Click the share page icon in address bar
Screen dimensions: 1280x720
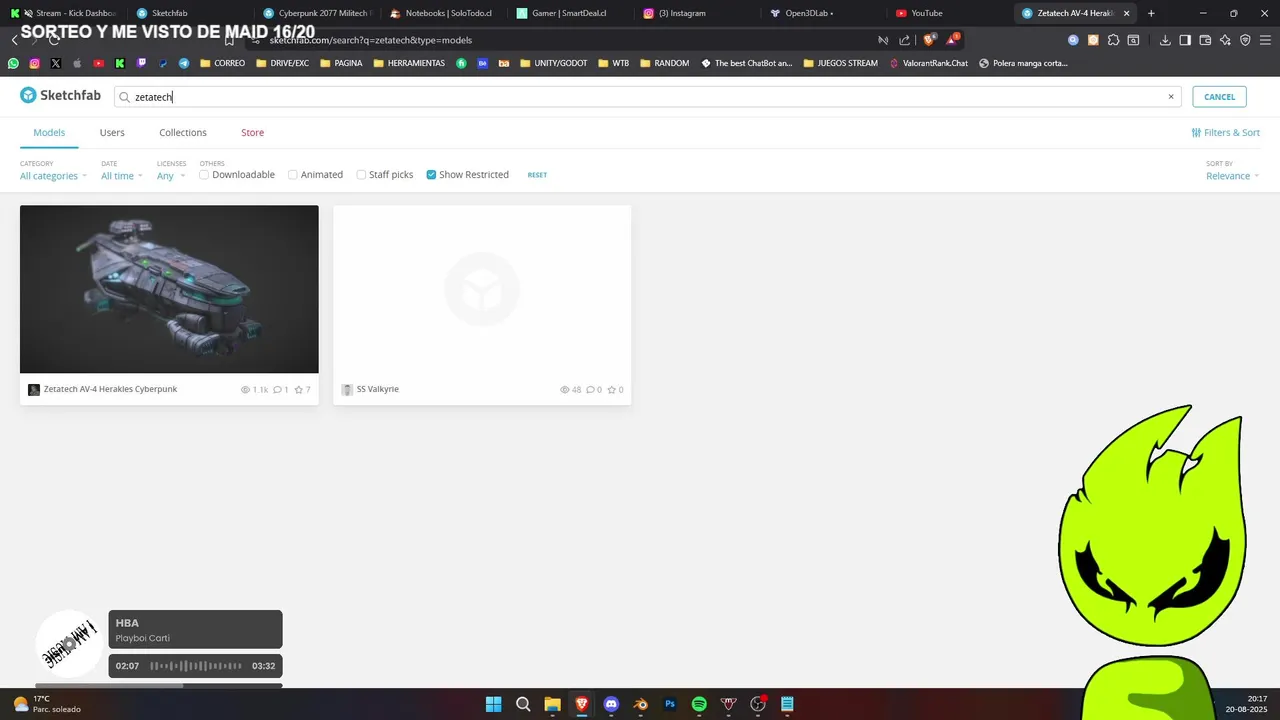905,40
